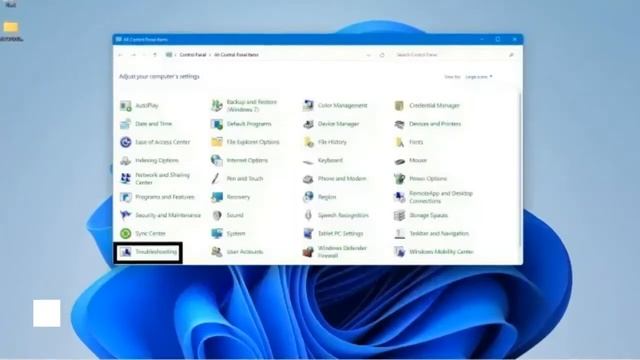Open the Mouse icon
640x360 pixels.
click(x=399, y=161)
